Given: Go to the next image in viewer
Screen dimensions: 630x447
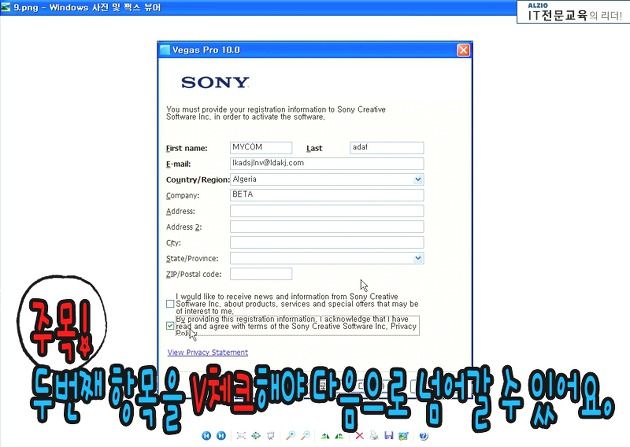Looking at the screenshot, I should 221,436.
